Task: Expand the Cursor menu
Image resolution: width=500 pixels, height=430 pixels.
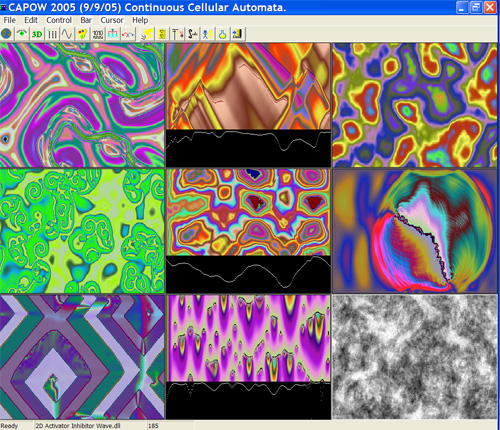Action: click(112, 20)
